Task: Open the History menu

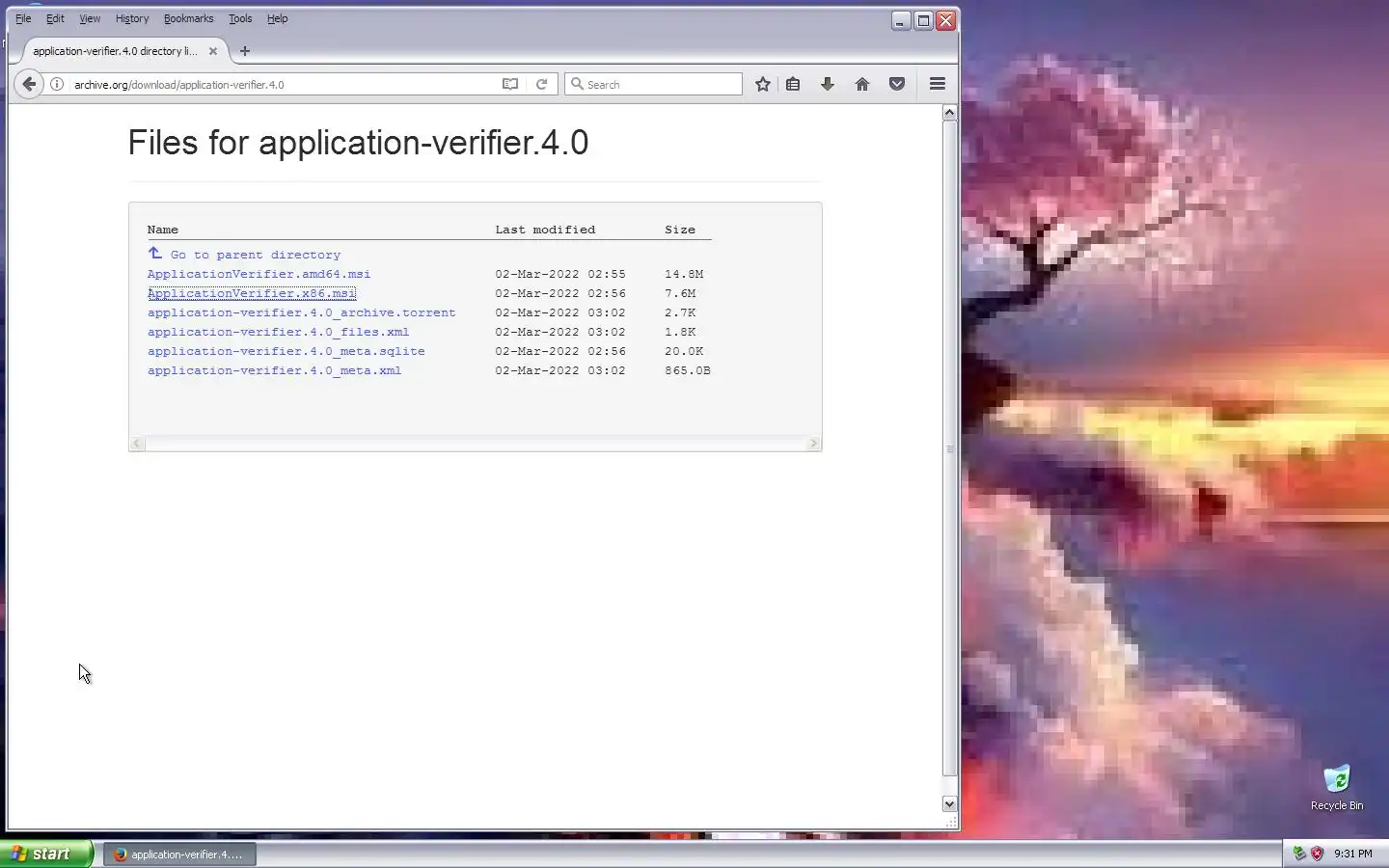Action: [x=132, y=18]
